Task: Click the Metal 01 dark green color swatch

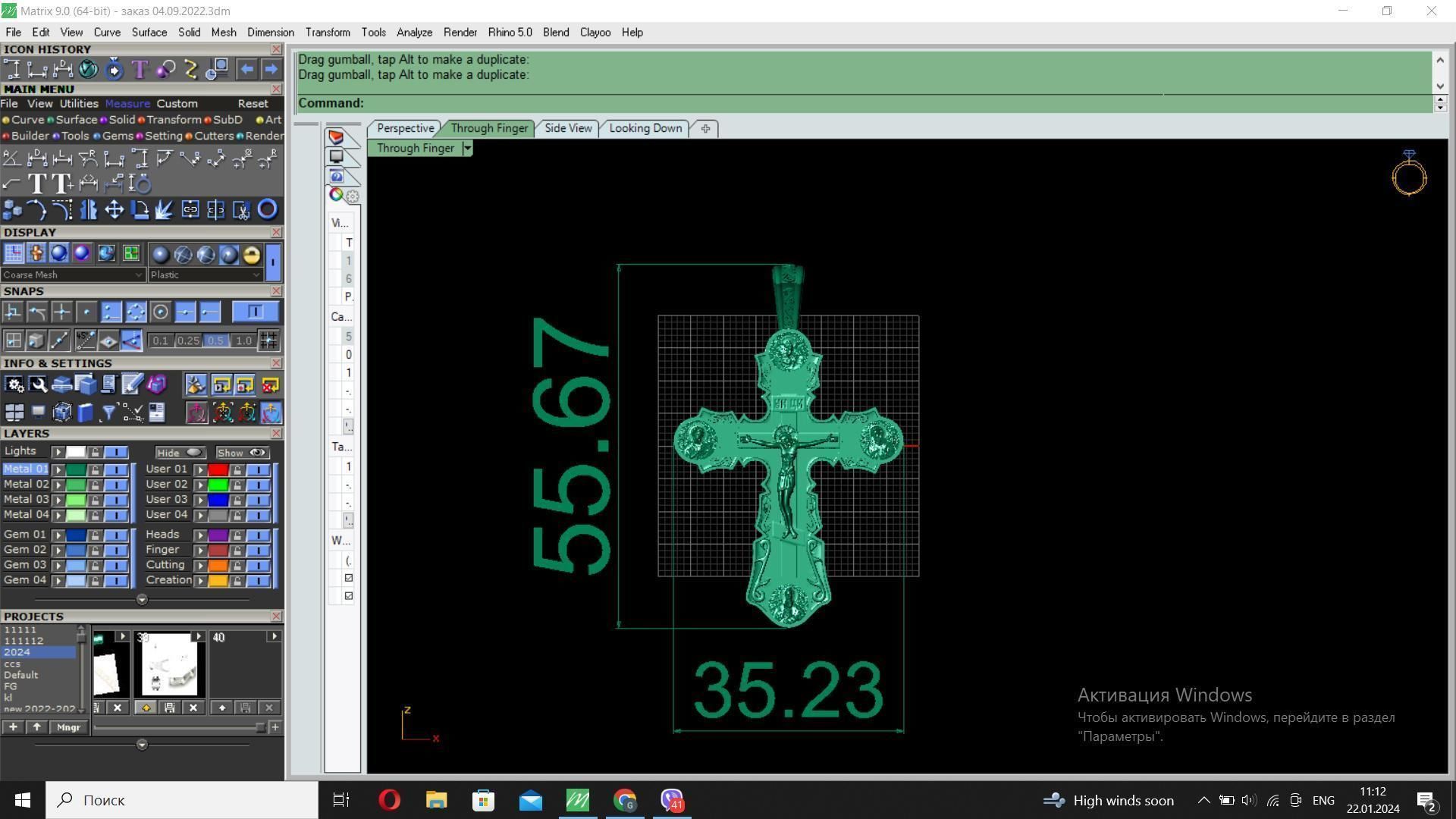Action: (76, 470)
